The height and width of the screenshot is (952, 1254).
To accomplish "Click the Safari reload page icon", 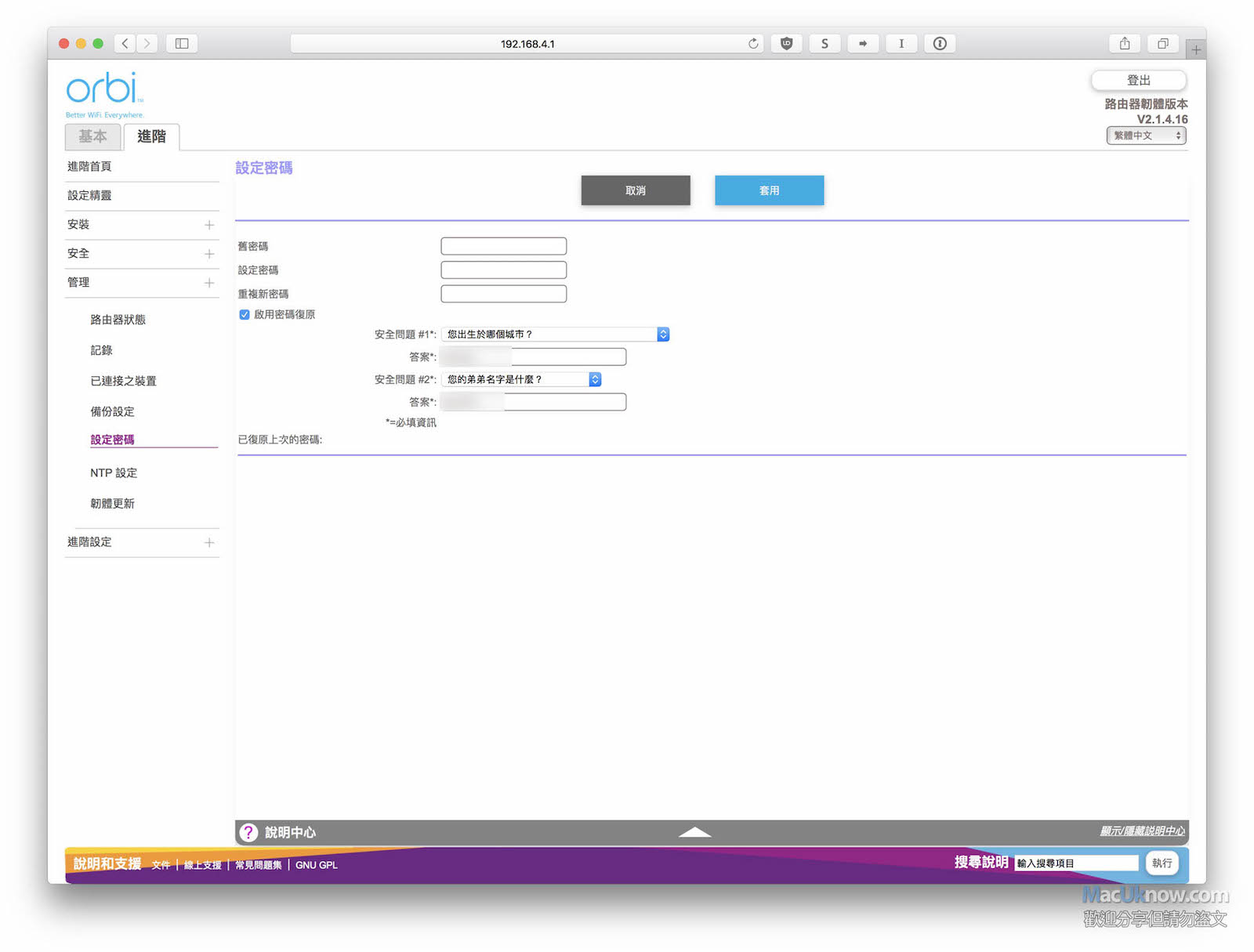I will click(753, 44).
